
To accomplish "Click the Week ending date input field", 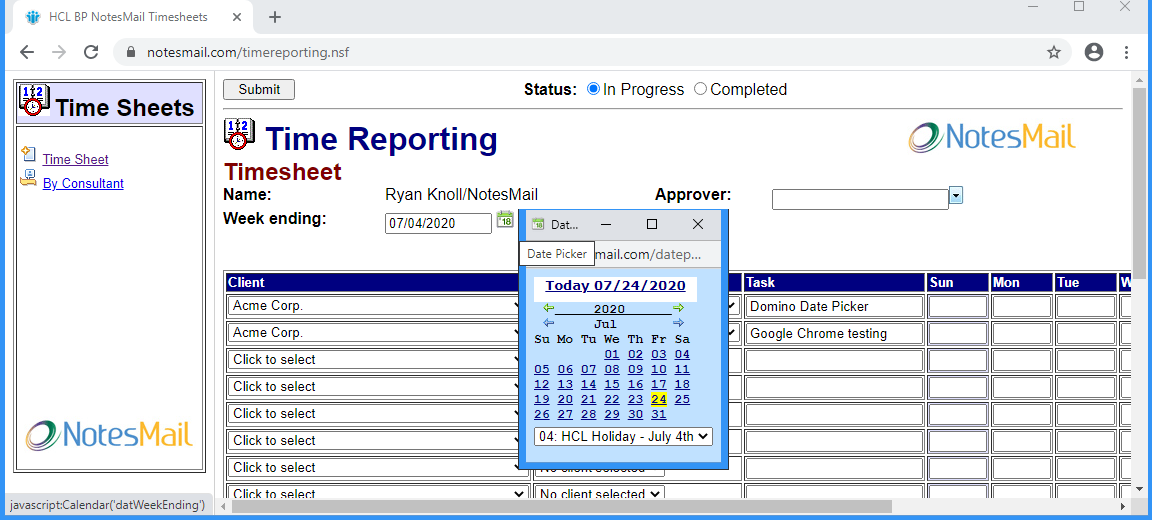I will (437, 223).
